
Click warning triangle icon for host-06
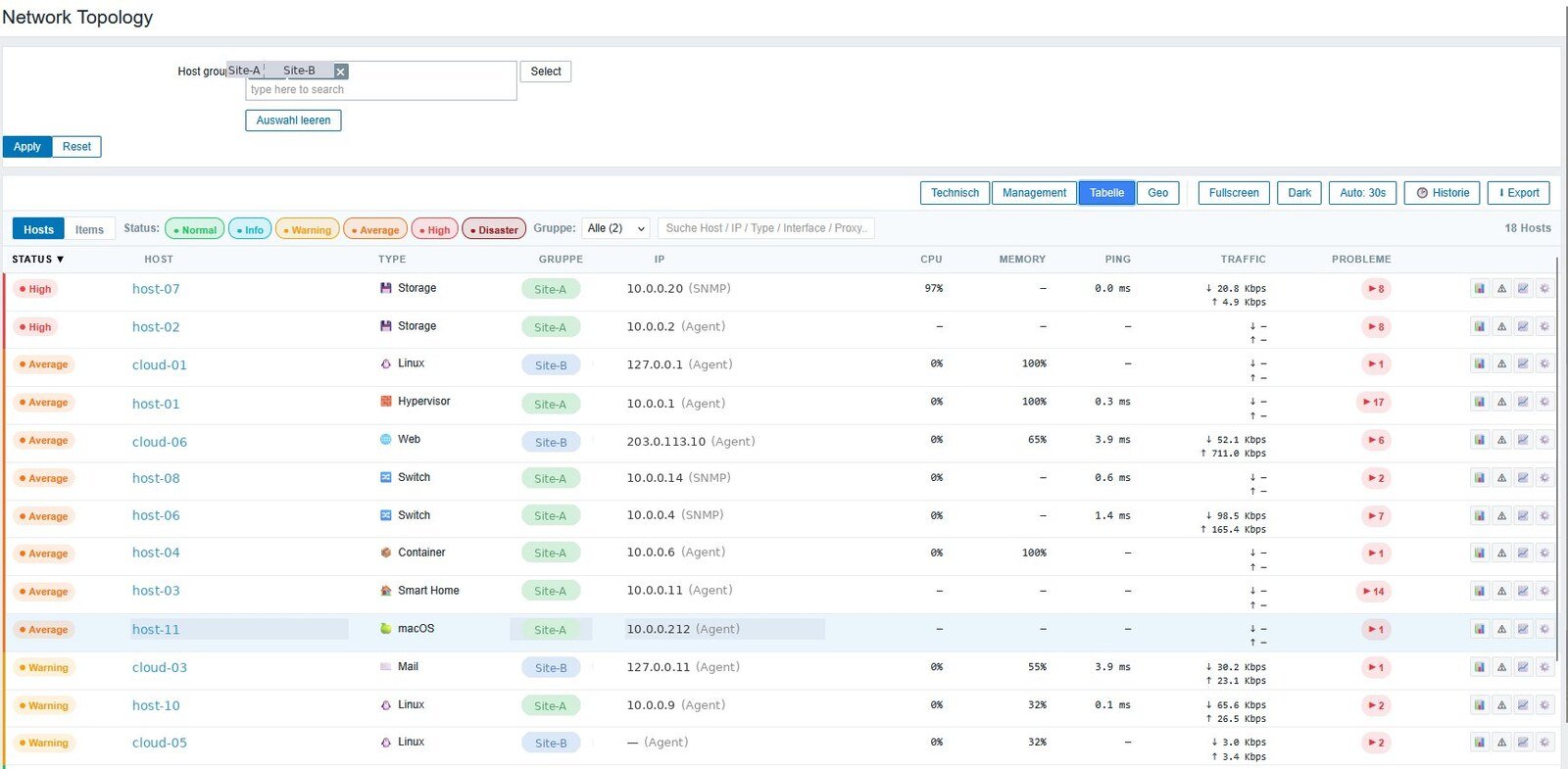1501,515
